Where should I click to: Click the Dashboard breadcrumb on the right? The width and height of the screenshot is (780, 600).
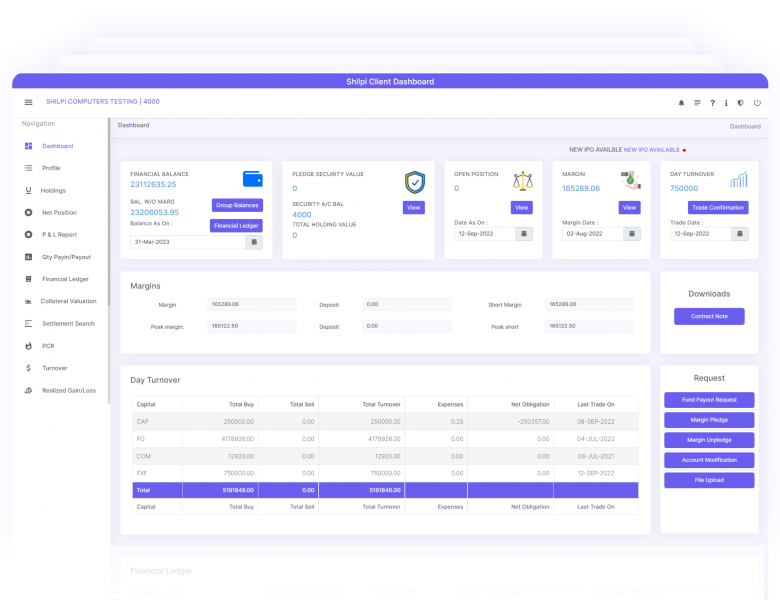[745, 126]
